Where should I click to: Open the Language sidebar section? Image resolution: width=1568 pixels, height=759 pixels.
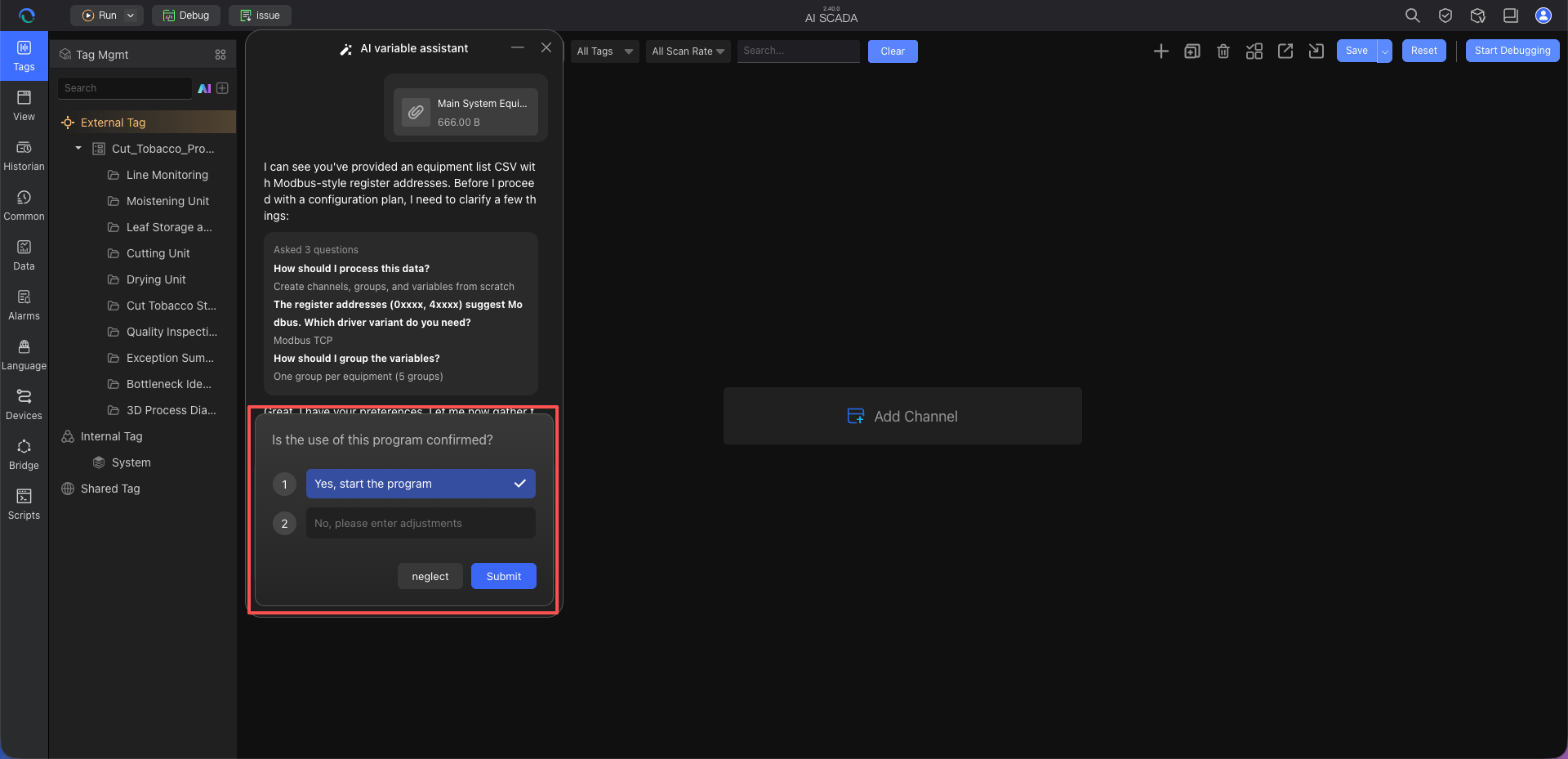point(24,355)
